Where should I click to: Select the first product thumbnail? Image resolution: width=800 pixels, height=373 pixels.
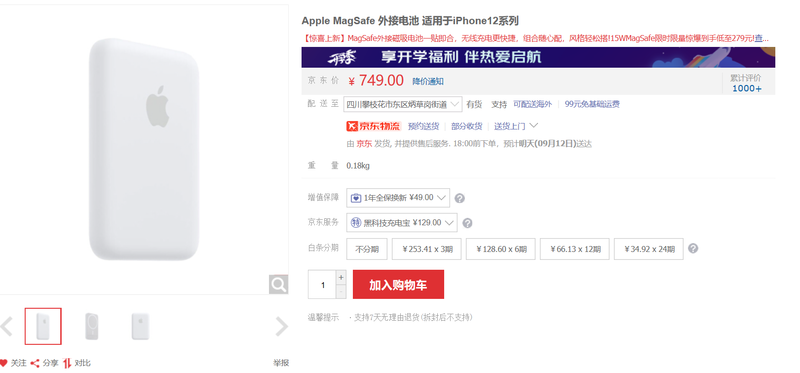point(43,326)
